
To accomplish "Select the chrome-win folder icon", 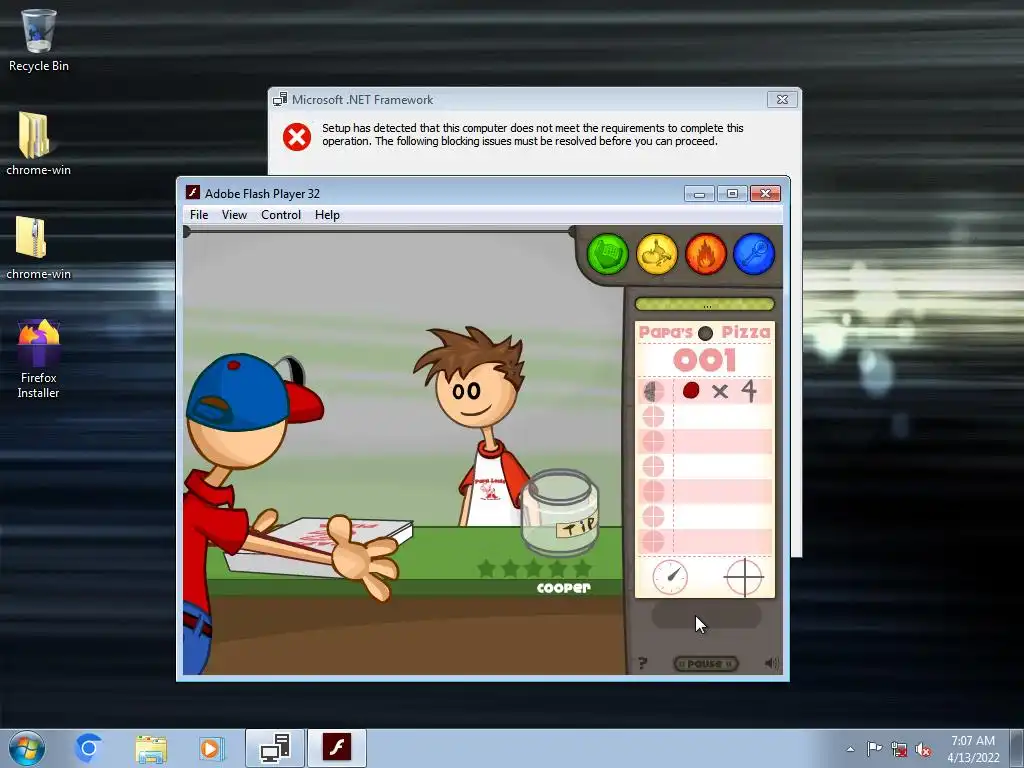I will pos(39,144).
